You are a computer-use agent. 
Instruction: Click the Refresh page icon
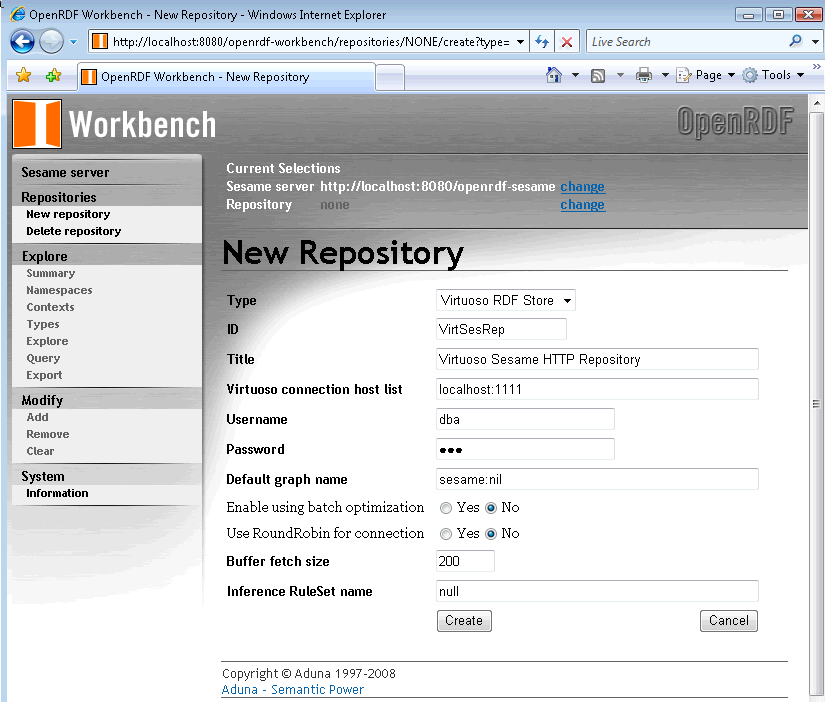(542, 41)
